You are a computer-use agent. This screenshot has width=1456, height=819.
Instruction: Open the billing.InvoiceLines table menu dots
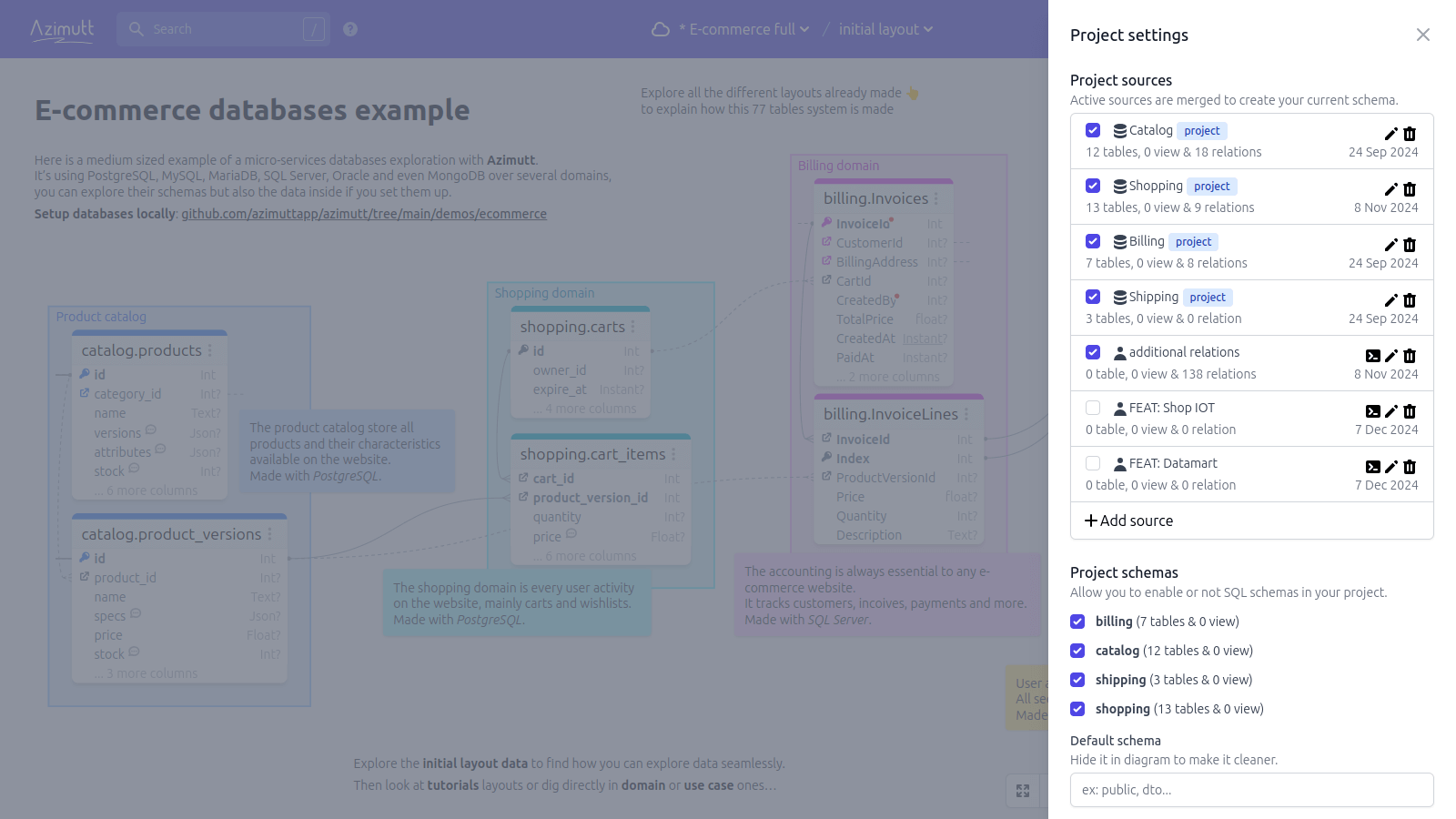(966, 414)
